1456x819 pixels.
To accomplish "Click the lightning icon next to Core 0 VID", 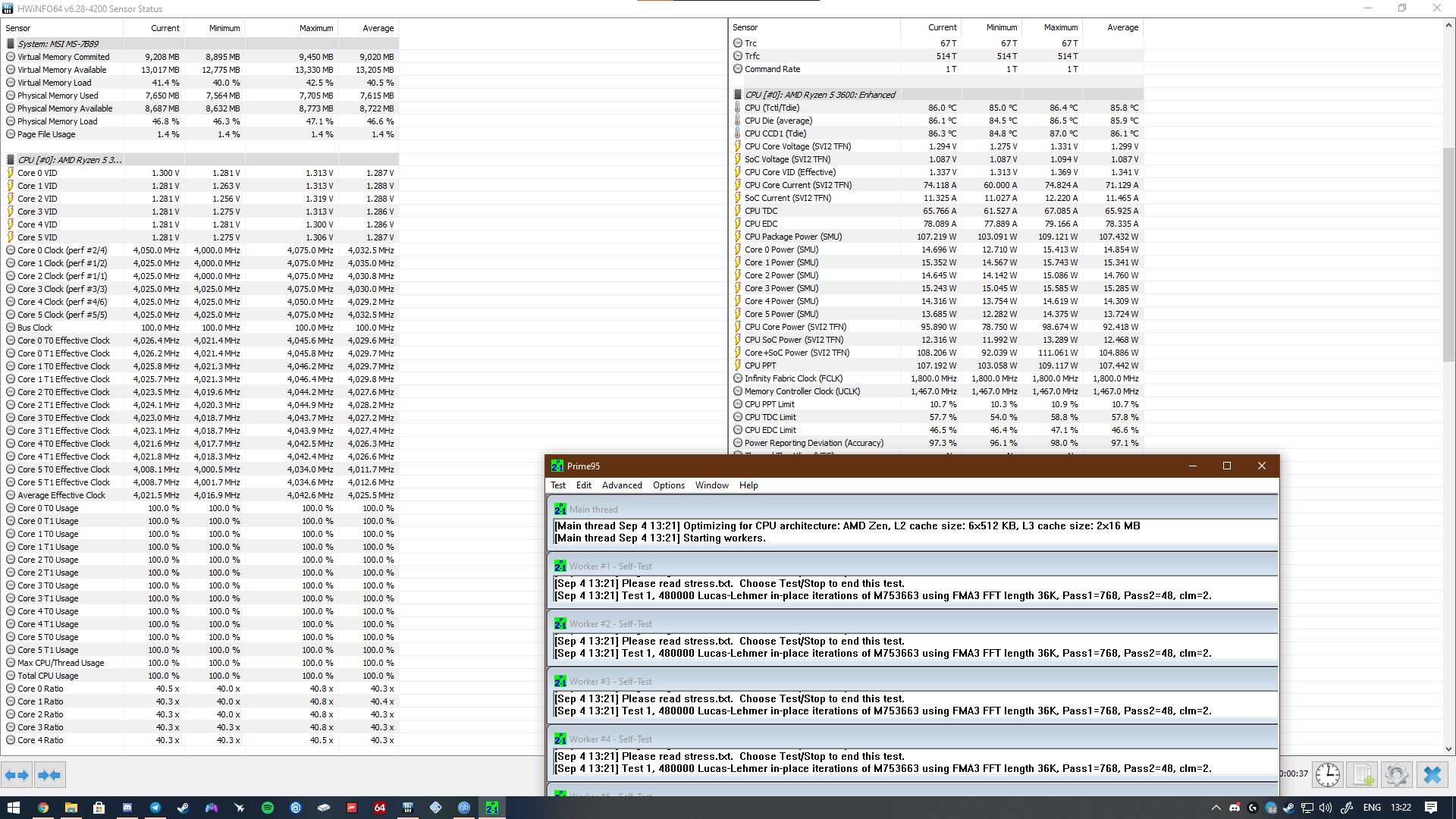I will (11, 173).
